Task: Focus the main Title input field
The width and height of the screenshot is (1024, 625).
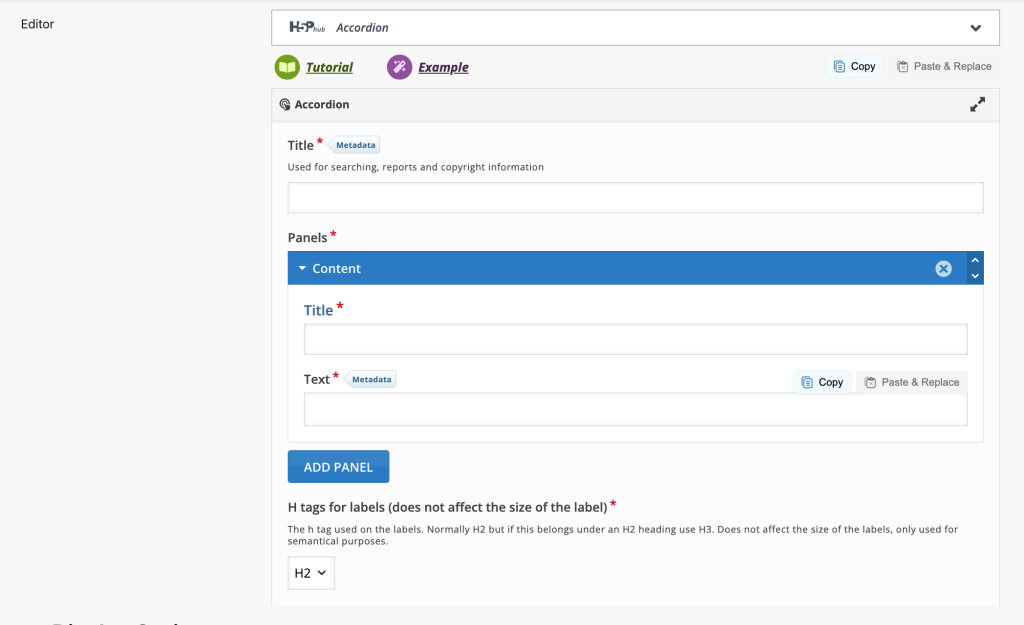Action: 635,198
